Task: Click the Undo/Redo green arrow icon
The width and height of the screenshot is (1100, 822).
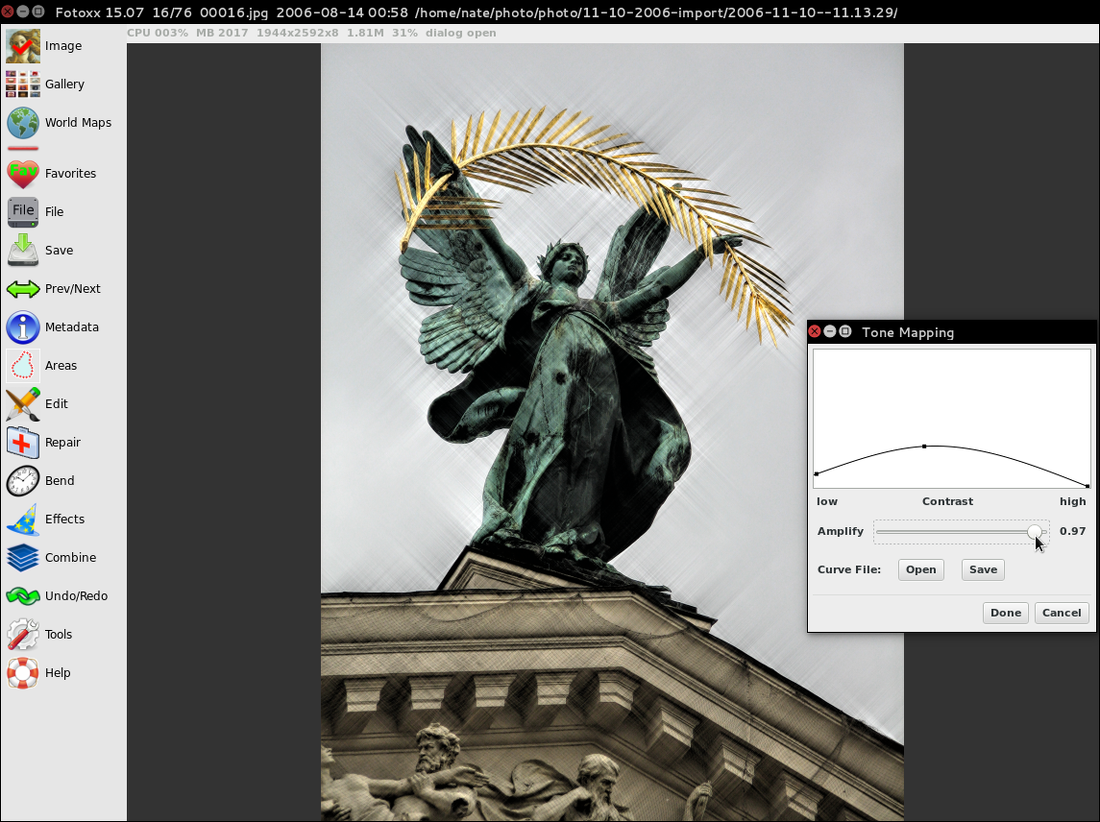Action: (23, 596)
